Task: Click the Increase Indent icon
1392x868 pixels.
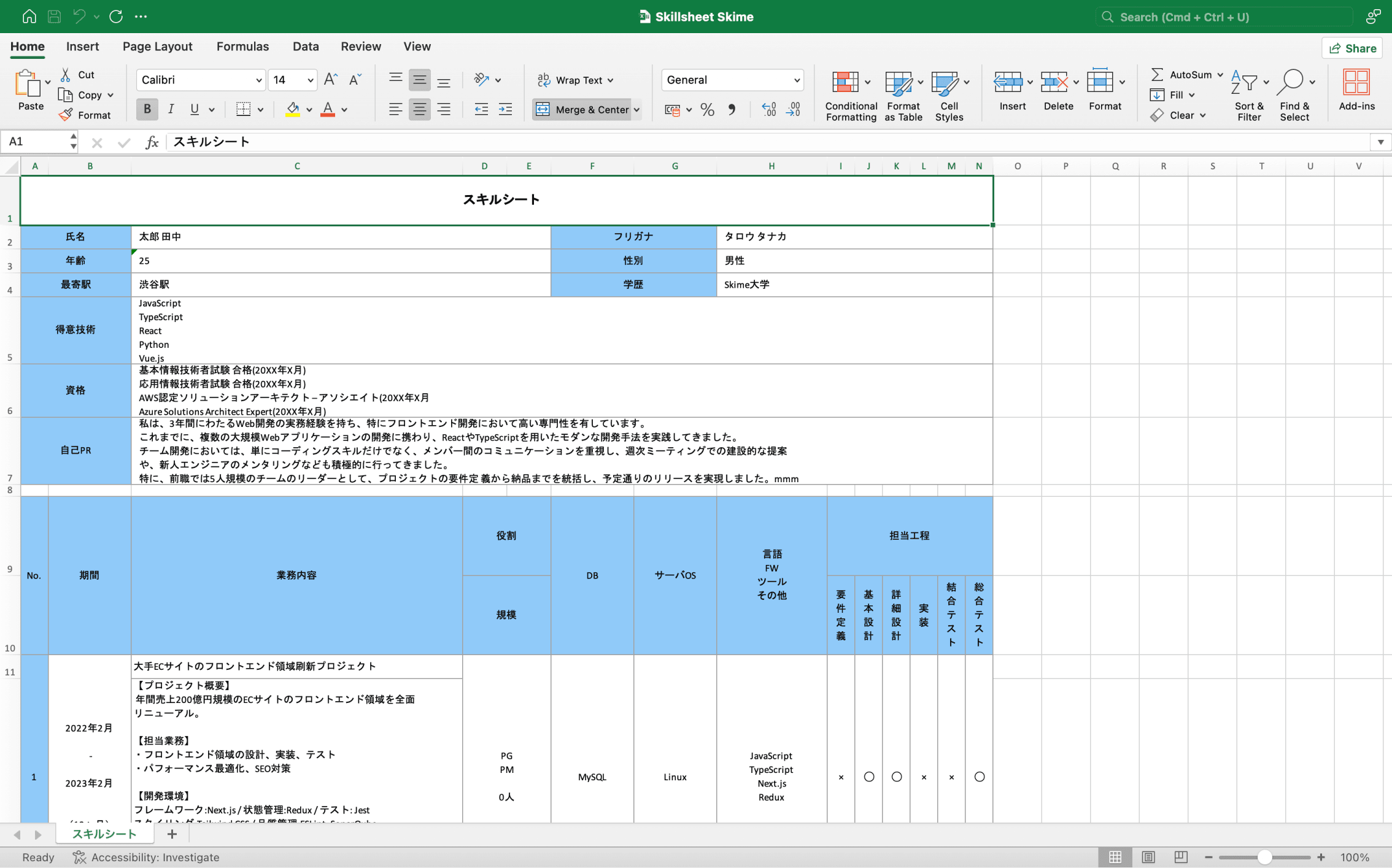Action: 505,110
